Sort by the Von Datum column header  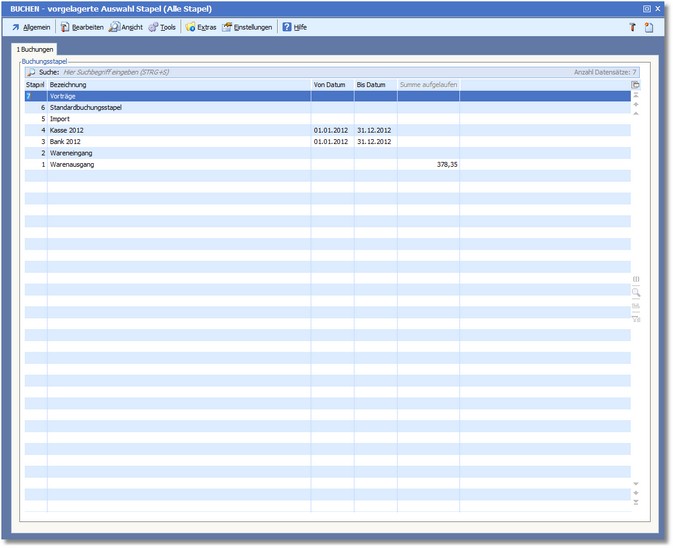[x=331, y=85]
